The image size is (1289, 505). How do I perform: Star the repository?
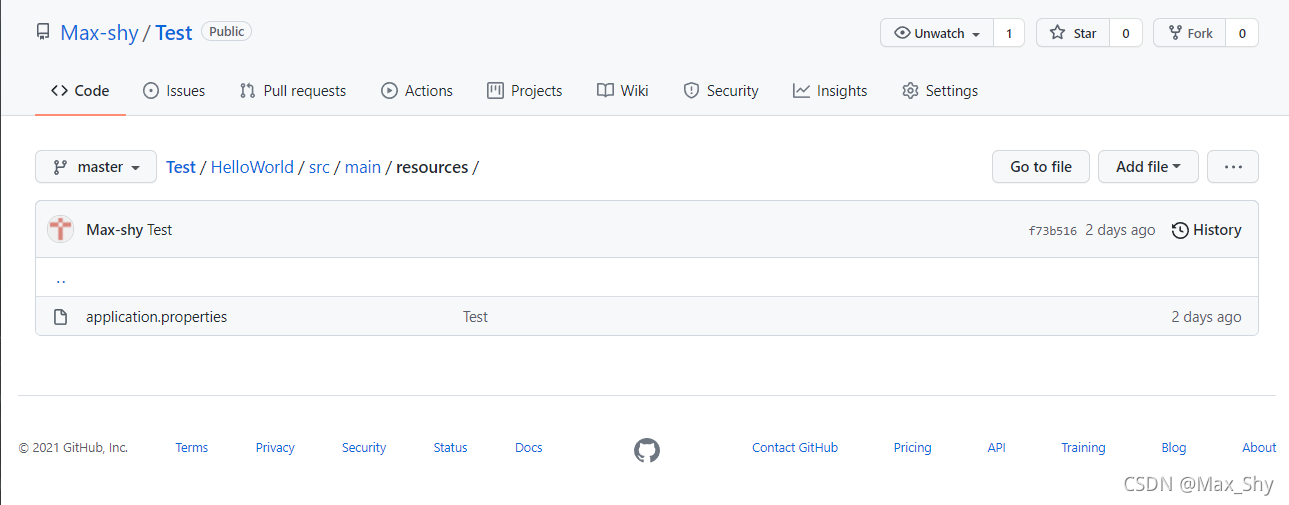pyautogui.click(x=1073, y=33)
